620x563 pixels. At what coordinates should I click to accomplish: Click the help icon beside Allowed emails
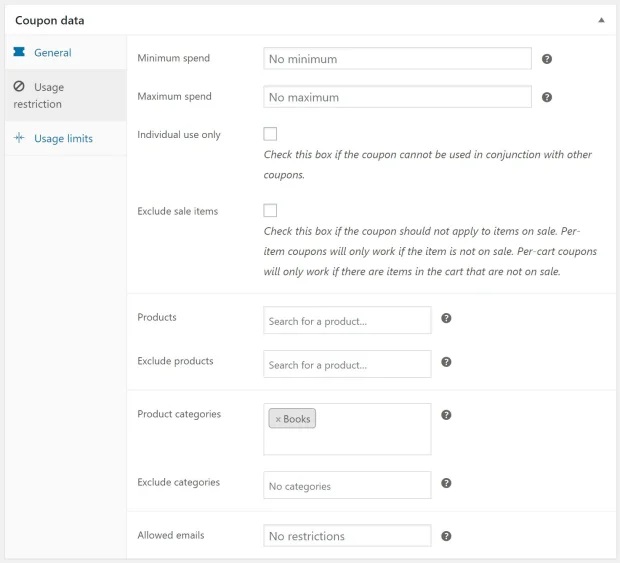447,536
